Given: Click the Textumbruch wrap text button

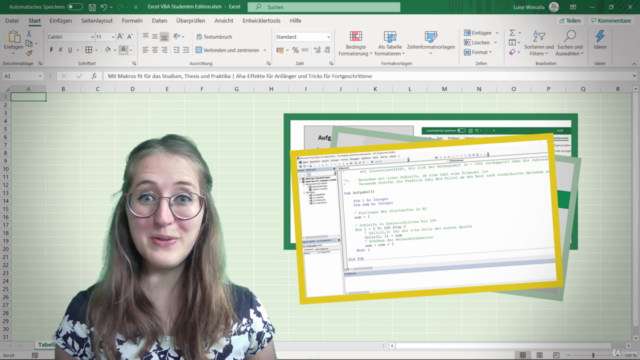Looking at the screenshot, I should (x=214, y=37).
